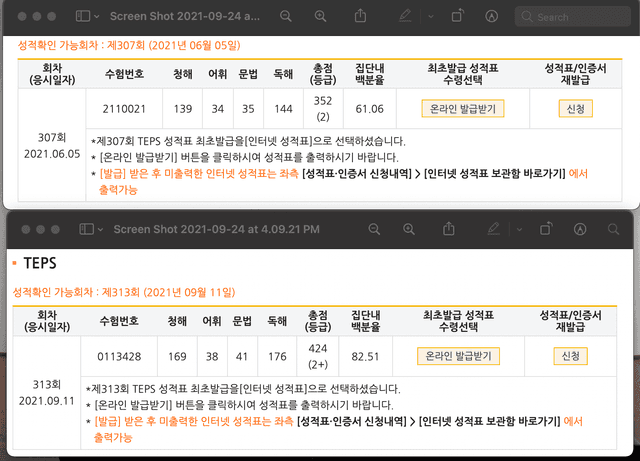Select the 307회 2021.06.05 date cell
640x461 pixels.
tap(52, 145)
